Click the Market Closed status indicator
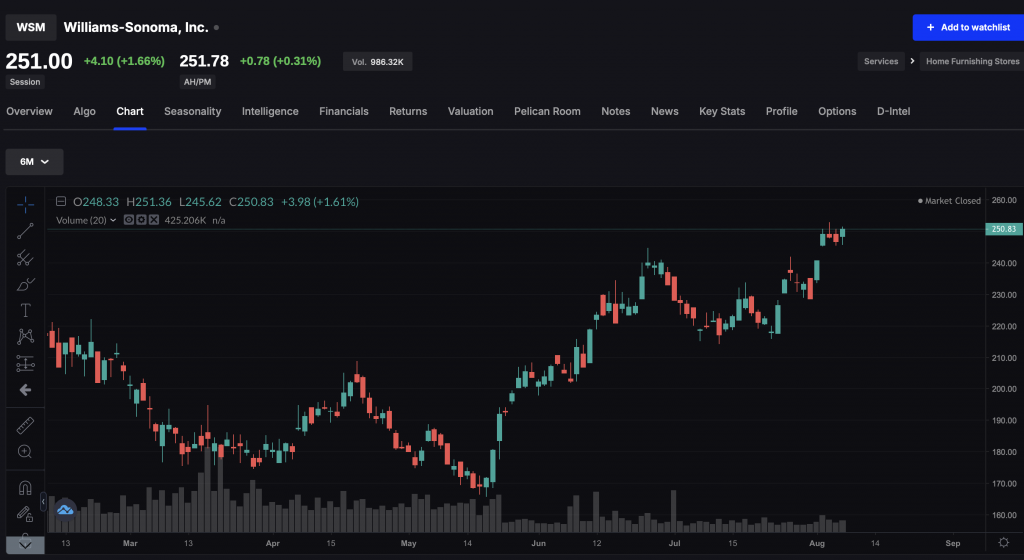Screen dimensions: 1024x560 pyautogui.click(x=949, y=201)
